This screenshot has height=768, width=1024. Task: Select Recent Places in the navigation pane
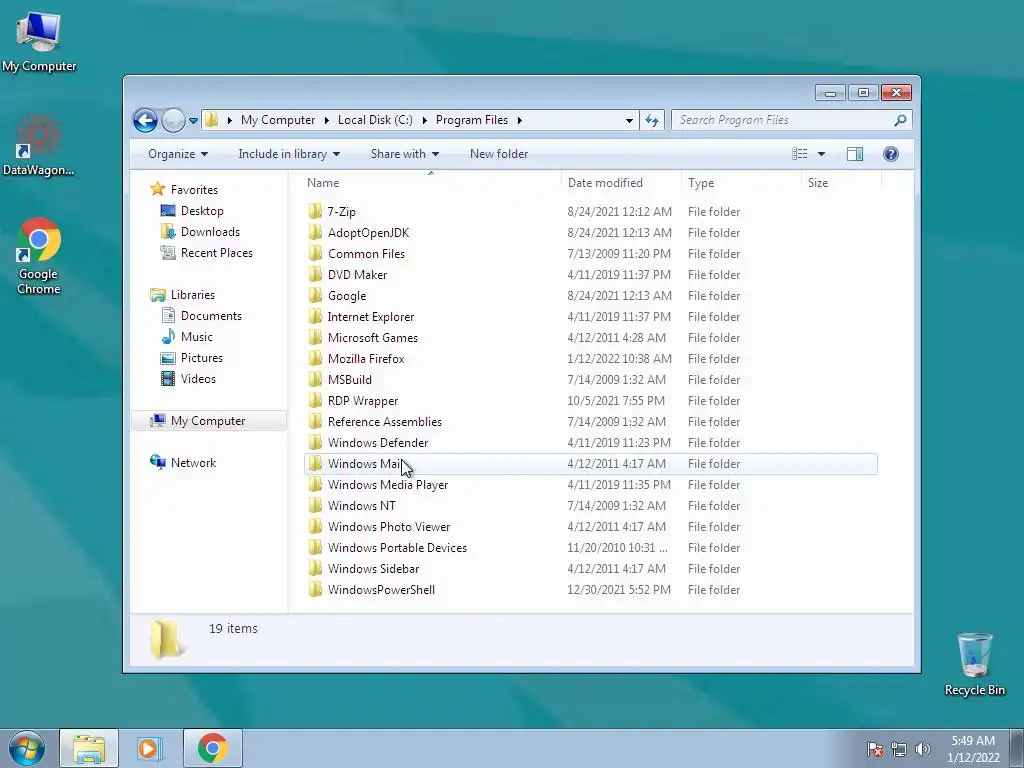[x=216, y=253]
